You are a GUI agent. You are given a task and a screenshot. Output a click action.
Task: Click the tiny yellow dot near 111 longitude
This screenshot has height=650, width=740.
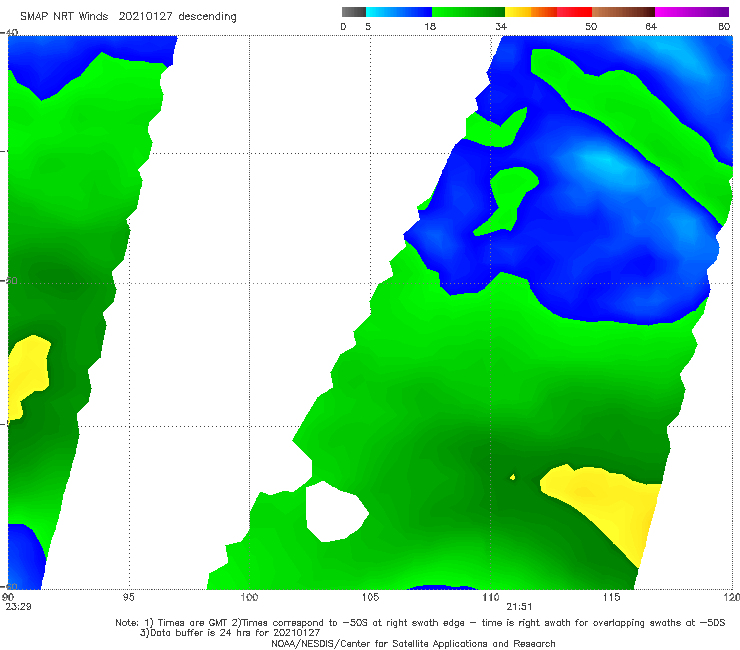pos(513,477)
